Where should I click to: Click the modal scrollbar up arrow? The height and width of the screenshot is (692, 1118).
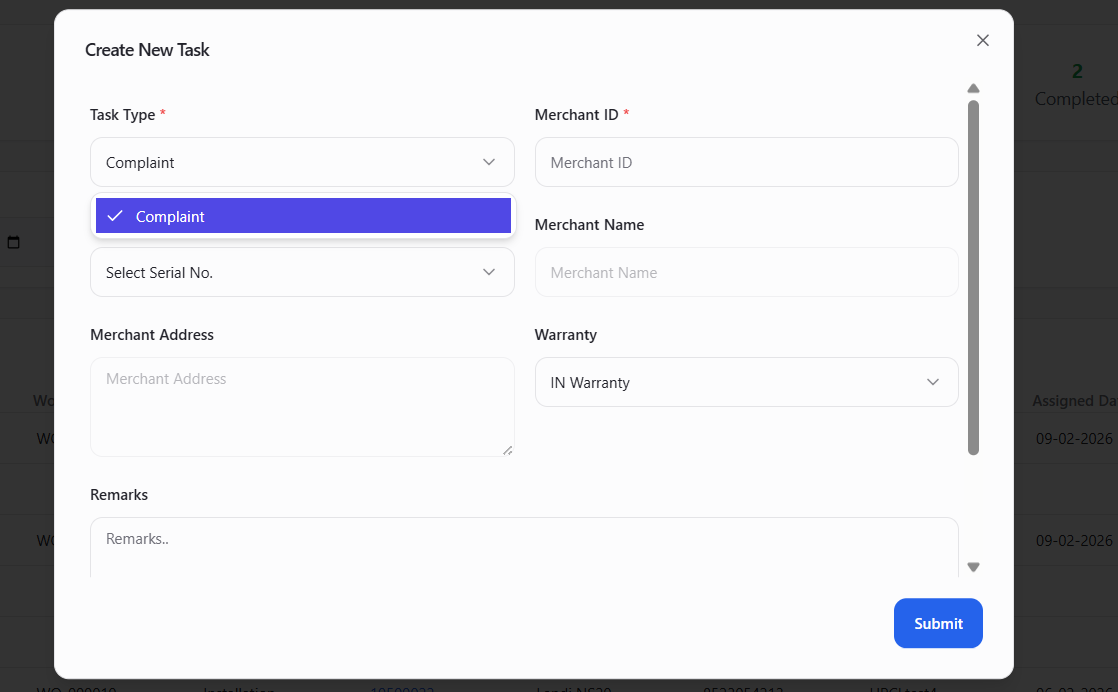973,88
